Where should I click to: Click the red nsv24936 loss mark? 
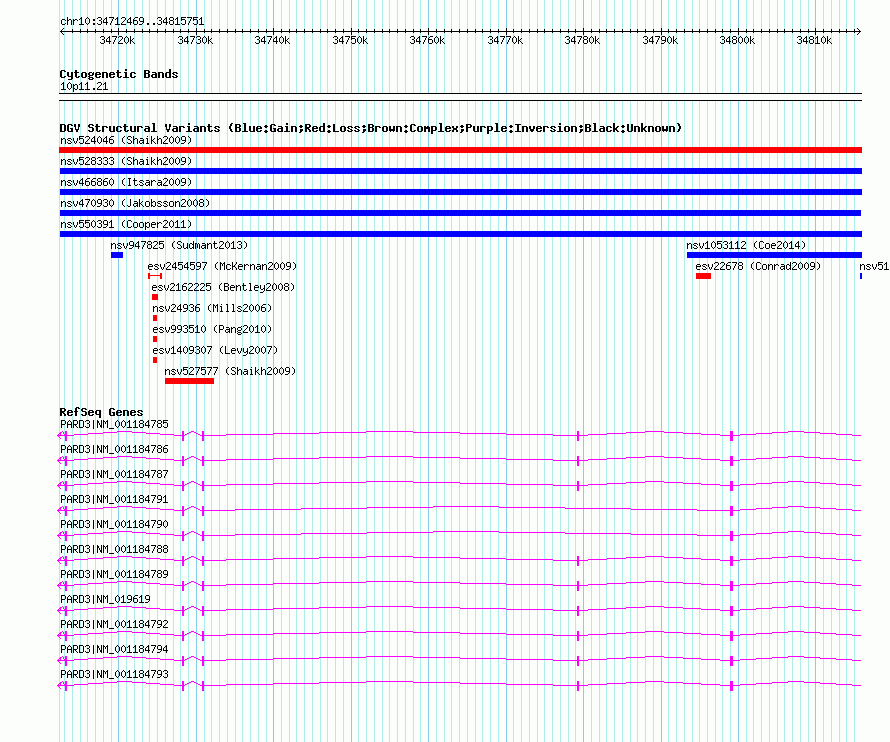[155, 318]
